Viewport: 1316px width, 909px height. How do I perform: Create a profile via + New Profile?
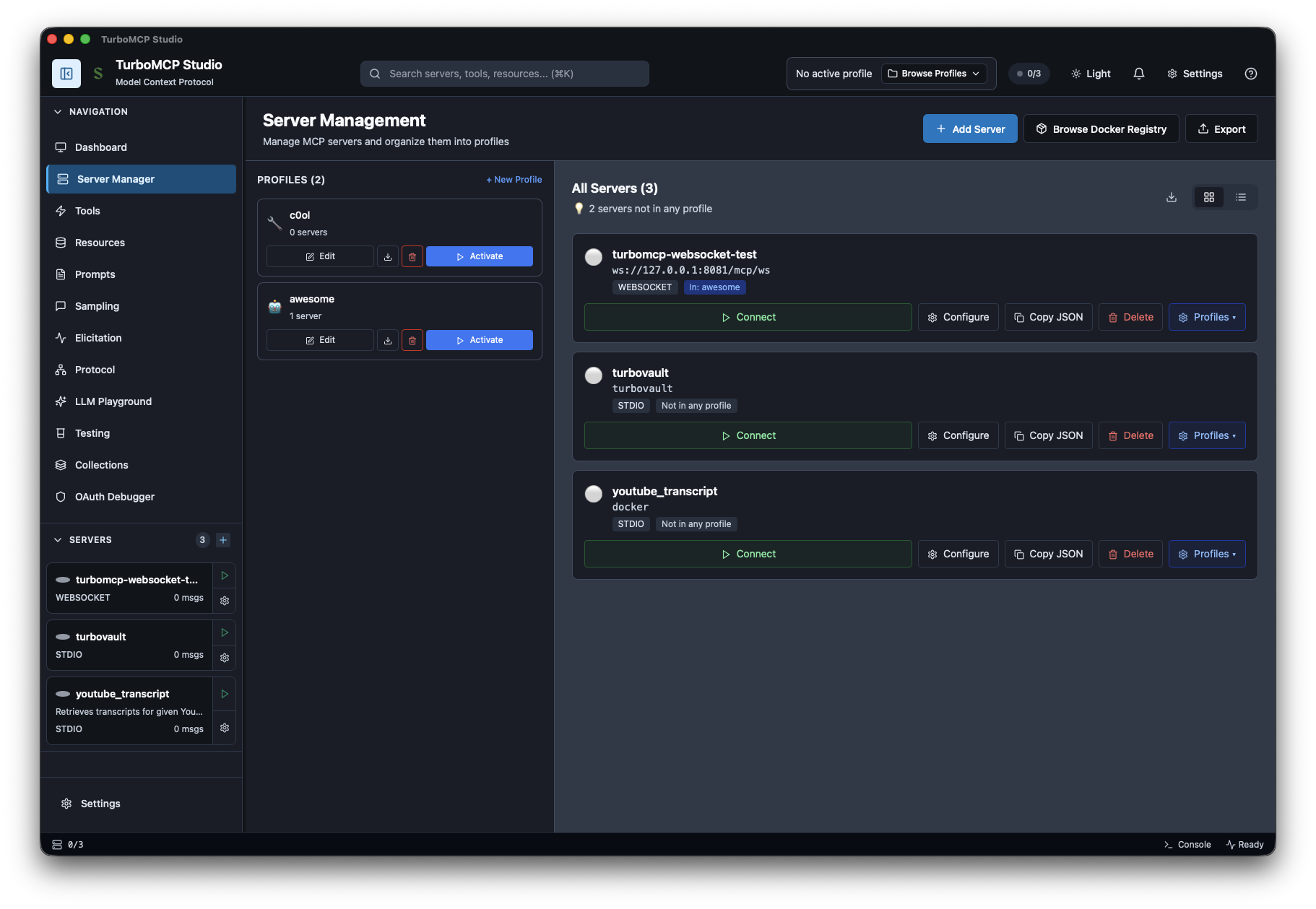(x=514, y=180)
